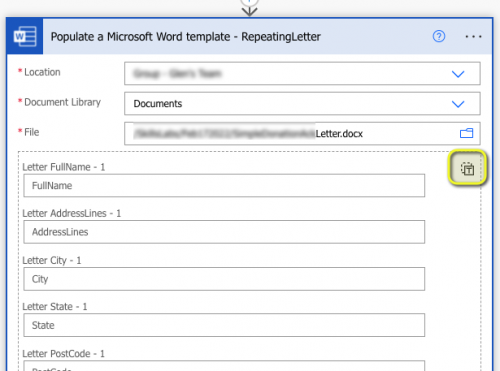Click the 'Letter State - 1' label
500x371 pixels.
tap(55, 307)
